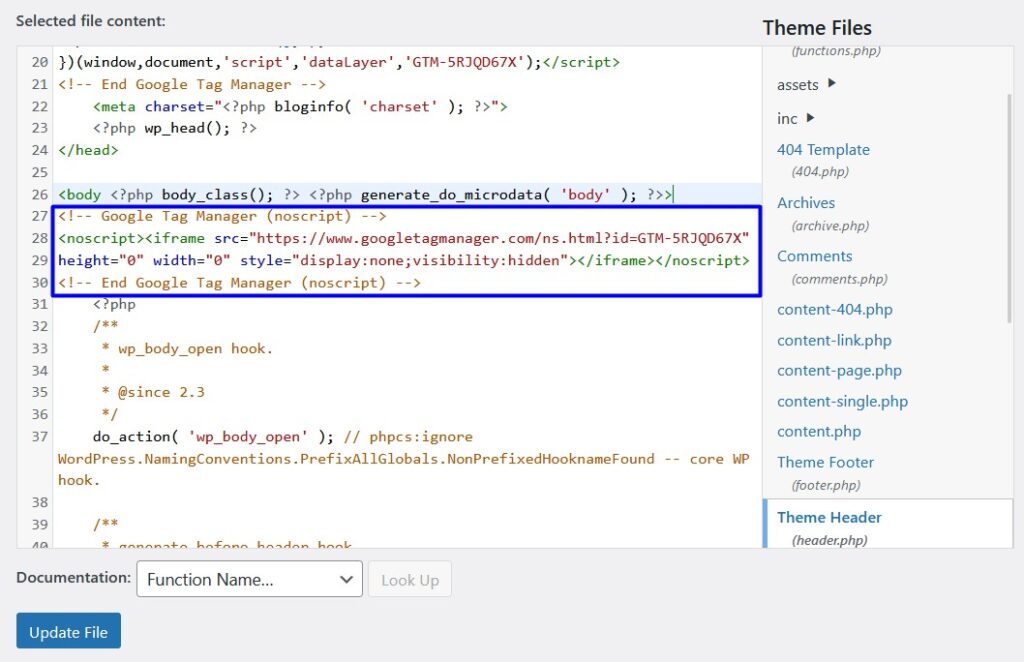Click the 'Selected file content:' label
The image size is (1024, 662).
[90, 21]
